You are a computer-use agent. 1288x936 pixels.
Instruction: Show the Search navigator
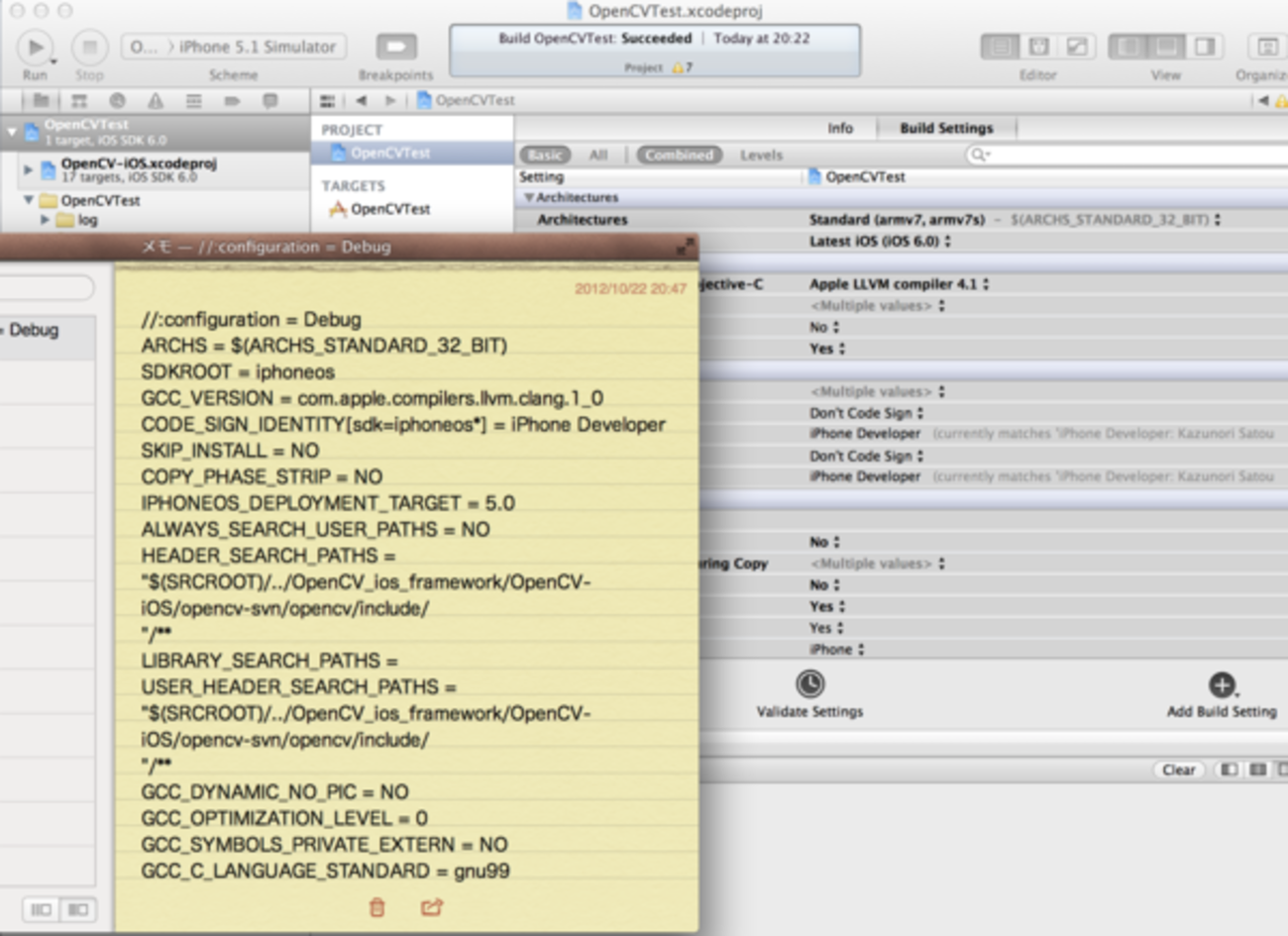click(118, 100)
